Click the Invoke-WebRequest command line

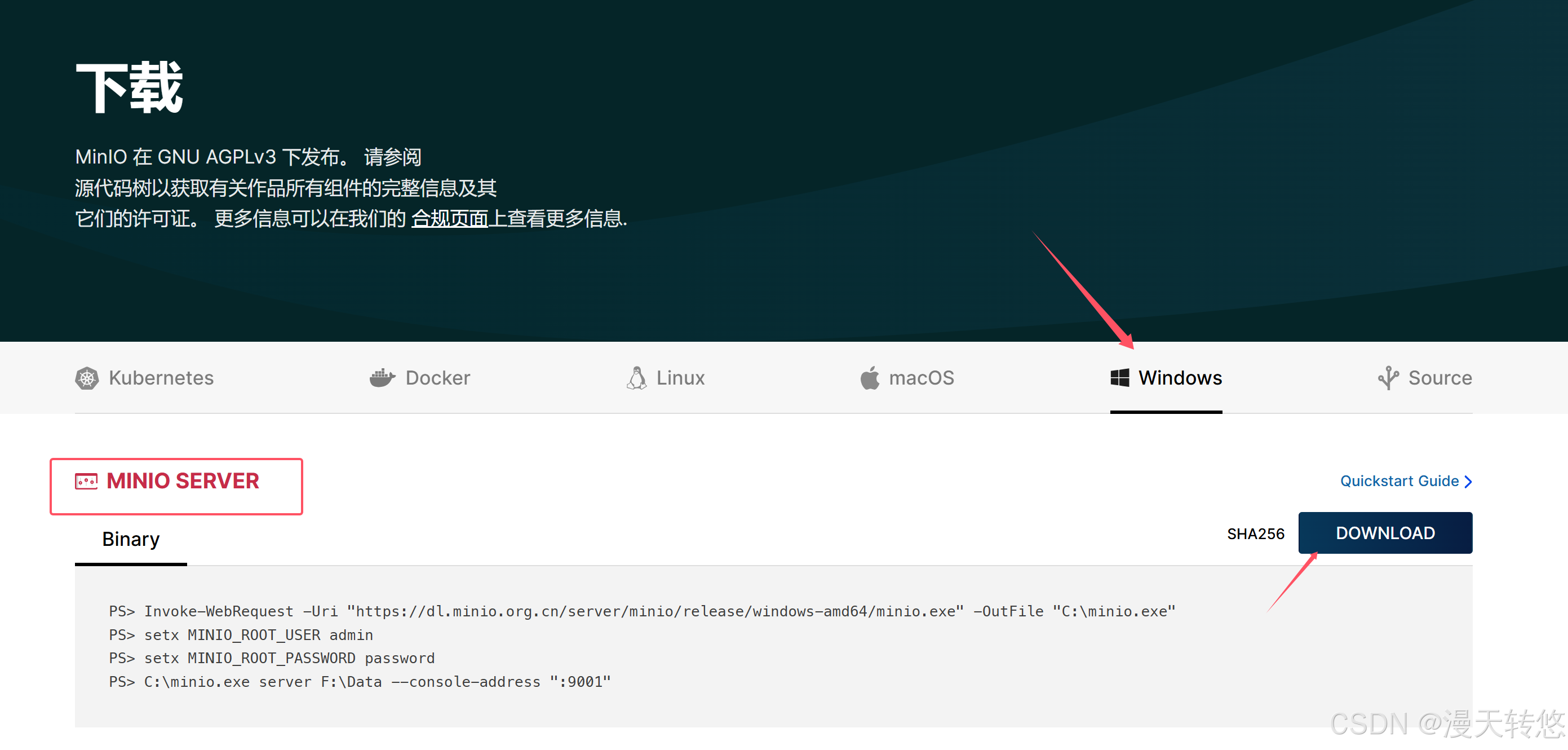pyautogui.click(x=641, y=611)
